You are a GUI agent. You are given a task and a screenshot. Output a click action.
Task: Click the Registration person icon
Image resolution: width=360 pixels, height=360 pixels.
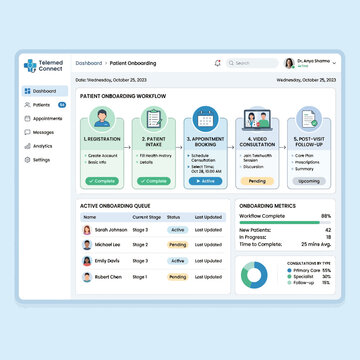[x=102, y=119]
